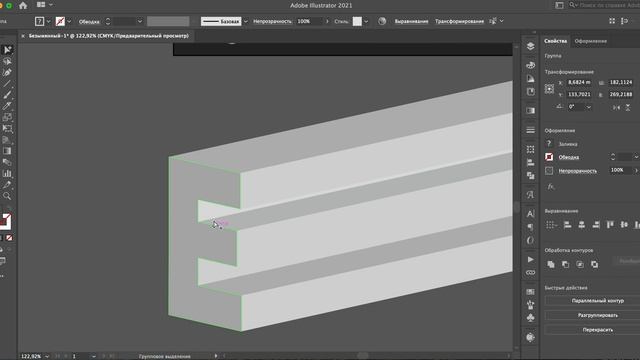Open the Gradient panel icon in dock
640x360 pixels.
(x=530, y=111)
